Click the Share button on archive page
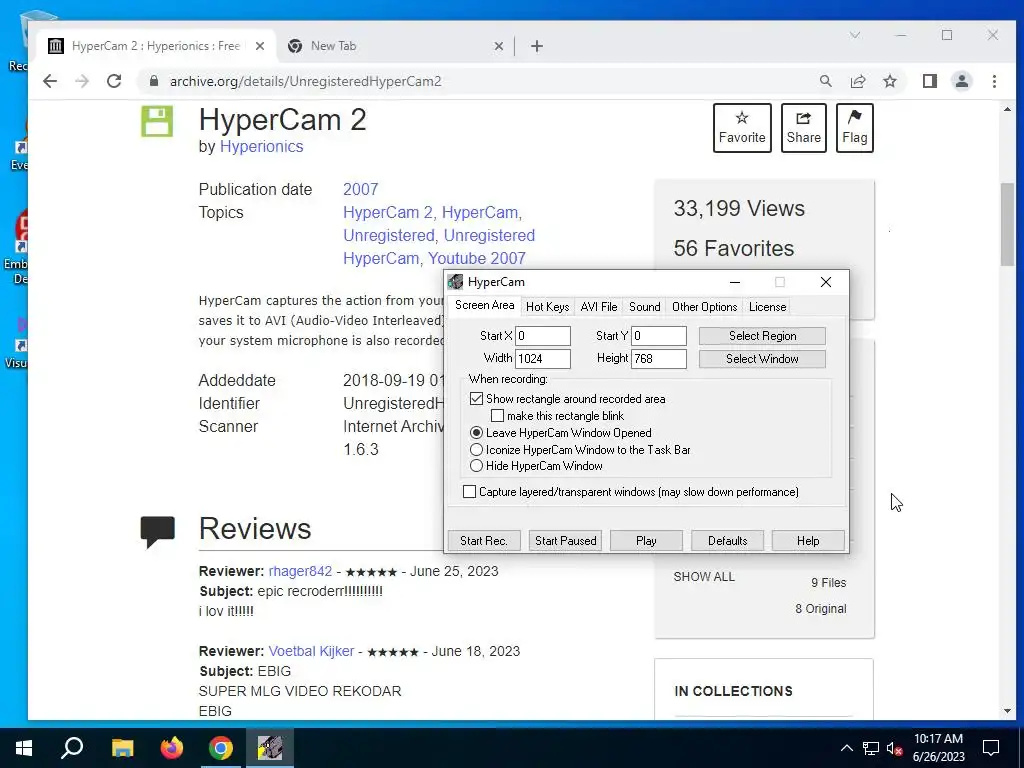 tap(803, 128)
